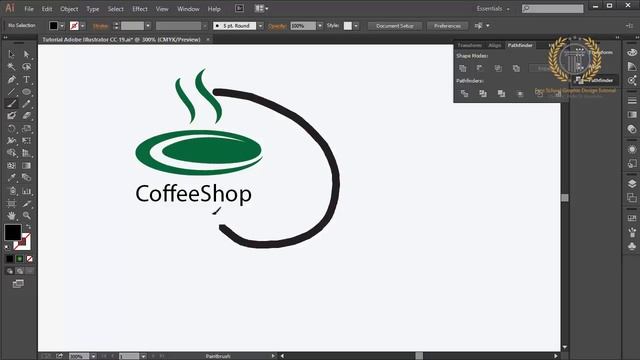Open stroke color dropdown in control bar
The height and width of the screenshot is (360, 640).
82,26
